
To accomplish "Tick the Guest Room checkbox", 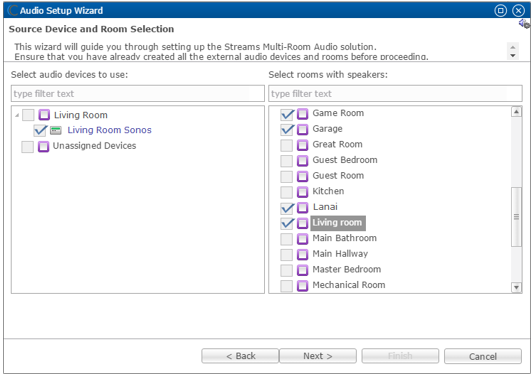I will [x=287, y=176].
